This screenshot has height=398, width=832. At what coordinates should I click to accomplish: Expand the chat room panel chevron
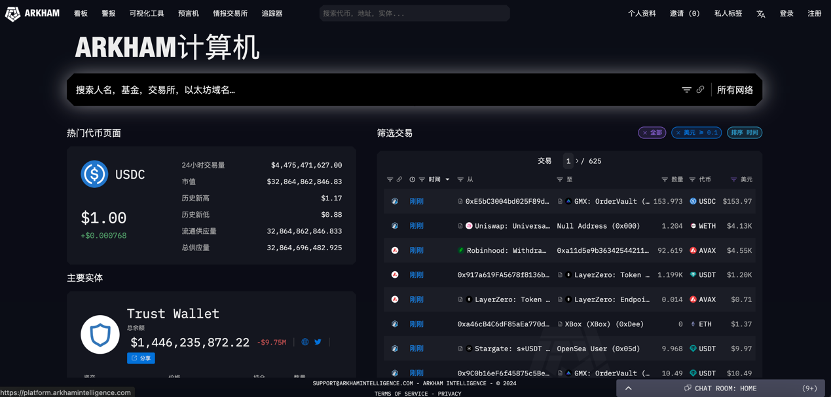pyautogui.click(x=628, y=388)
